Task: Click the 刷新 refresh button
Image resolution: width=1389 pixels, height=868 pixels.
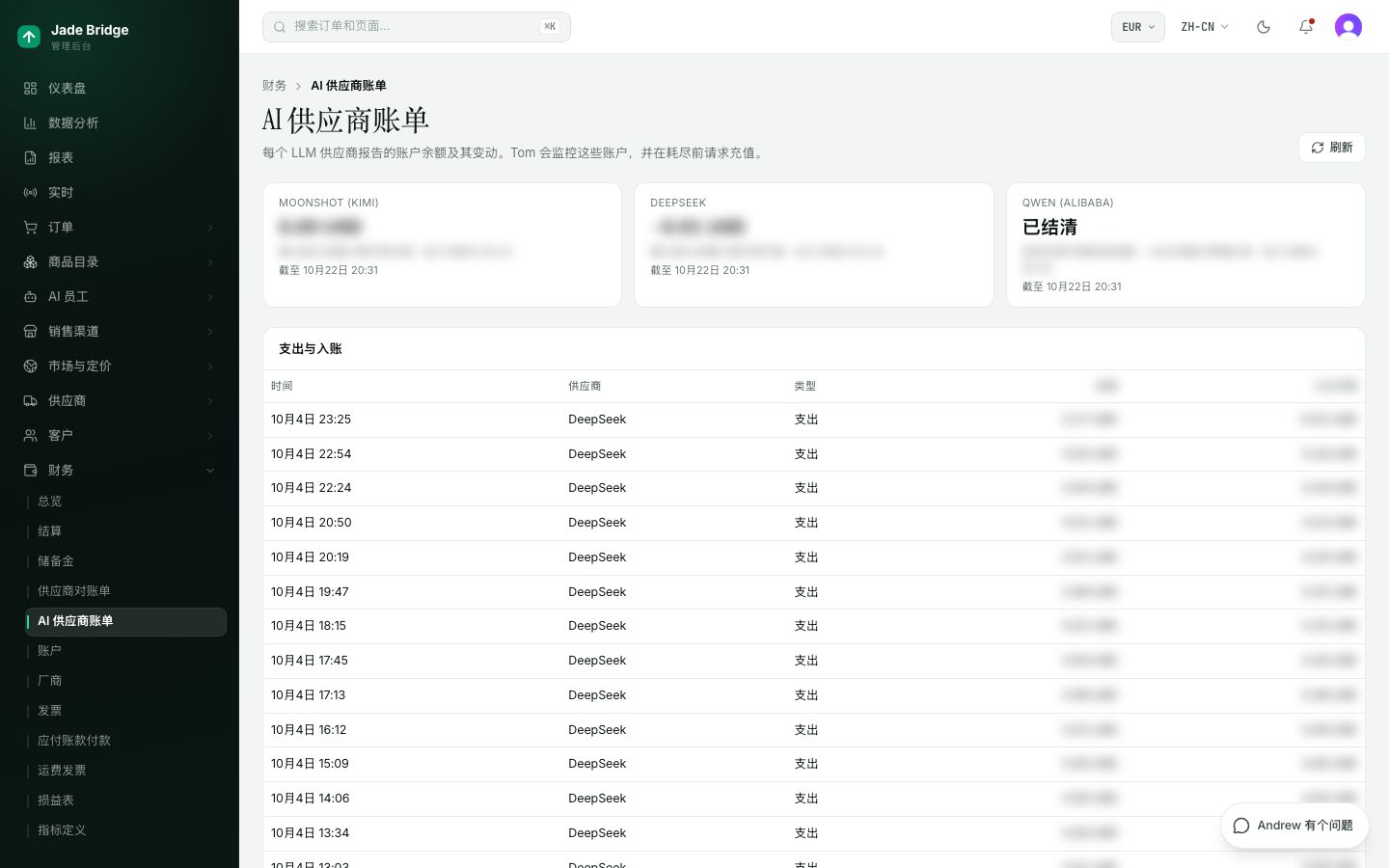Action: [x=1332, y=148]
